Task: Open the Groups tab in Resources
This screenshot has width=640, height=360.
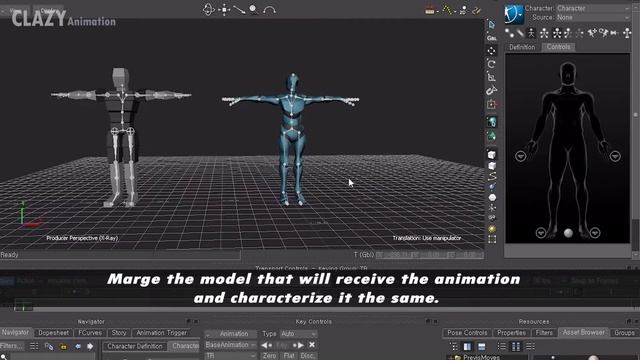Action: [x=624, y=333]
